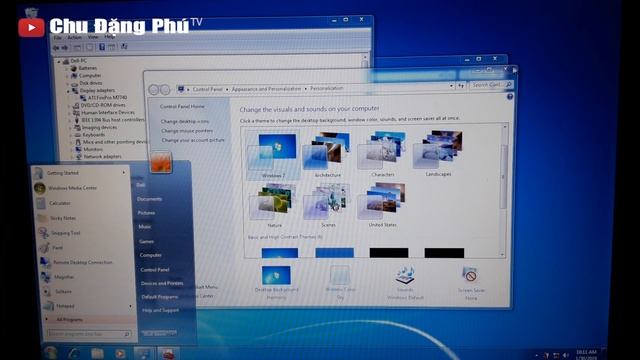Open Paint from Start menu
Screen dimensions: 640x360
pyautogui.click(x=84, y=248)
